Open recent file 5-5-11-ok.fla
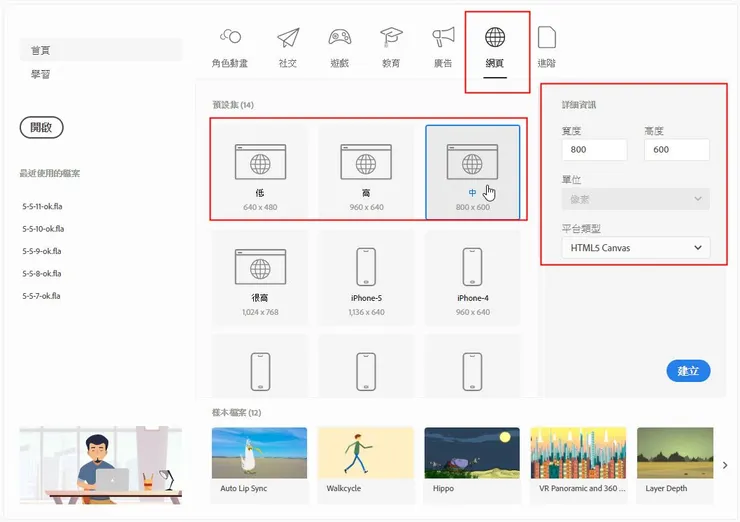Viewport: 740px width, 522px height. point(42,206)
